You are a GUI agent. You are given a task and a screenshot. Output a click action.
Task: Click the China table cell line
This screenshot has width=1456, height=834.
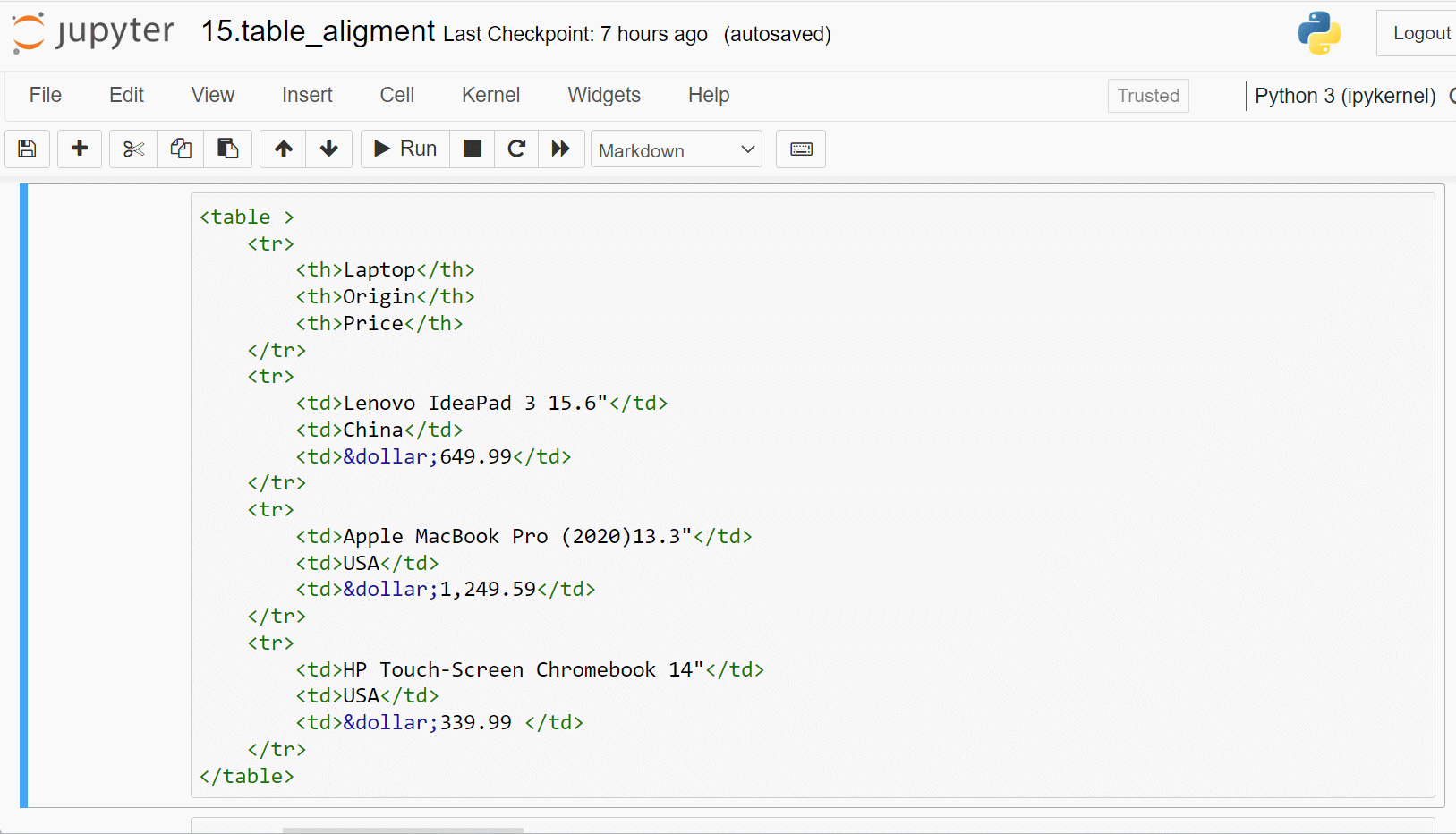pos(379,430)
